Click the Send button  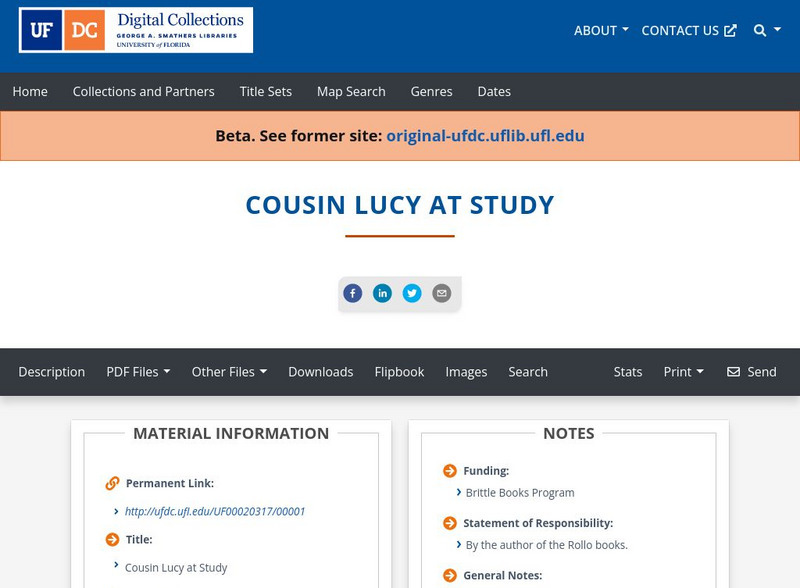[752, 372]
